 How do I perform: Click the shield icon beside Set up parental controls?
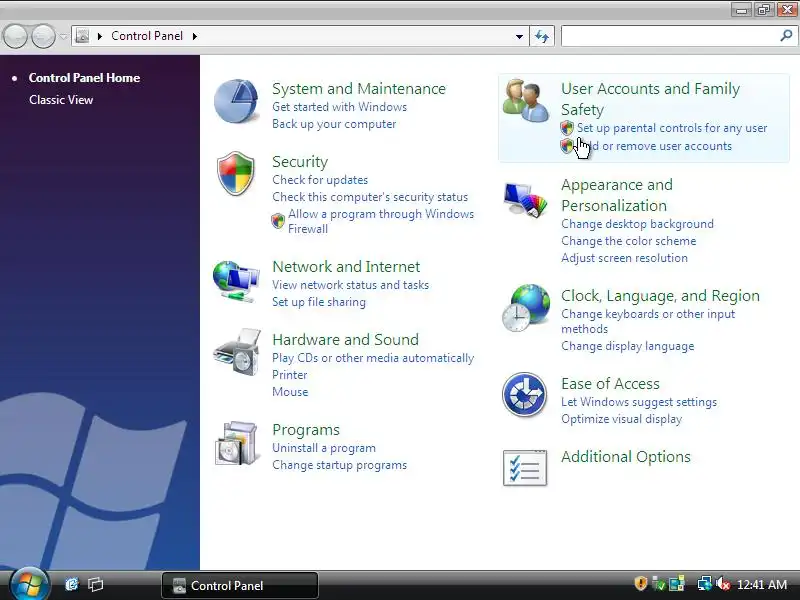click(567, 128)
